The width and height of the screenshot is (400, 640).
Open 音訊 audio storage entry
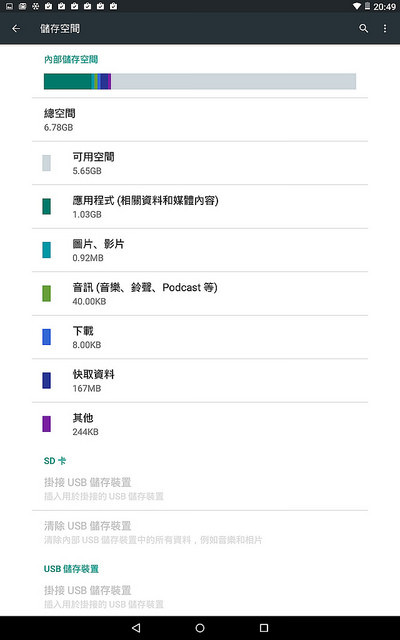tap(200, 293)
